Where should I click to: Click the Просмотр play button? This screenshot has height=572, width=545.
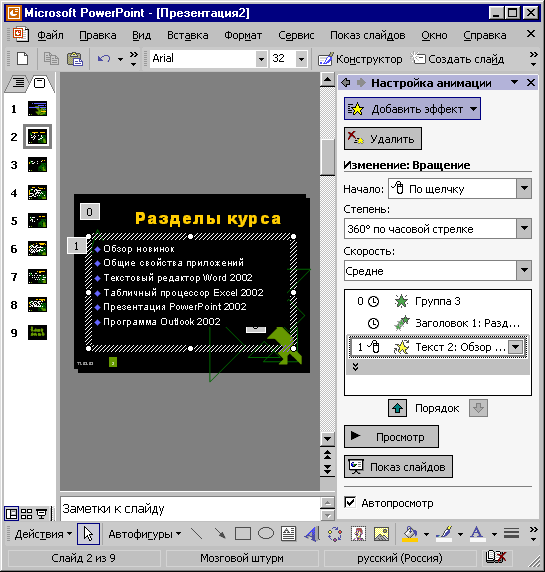point(391,436)
